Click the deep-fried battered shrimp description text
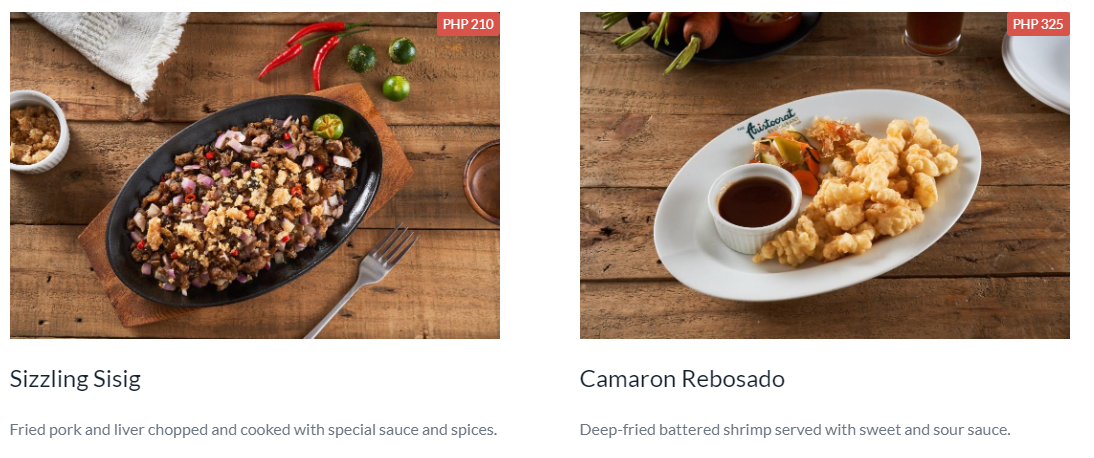The image size is (1094, 458). (x=795, y=429)
